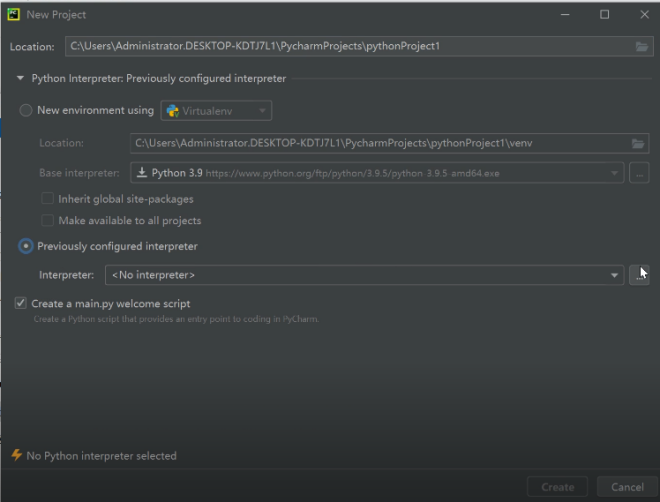The width and height of the screenshot is (660, 502).
Task: Open the ellipsis button next to Base interpreter
Action: tap(639, 173)
